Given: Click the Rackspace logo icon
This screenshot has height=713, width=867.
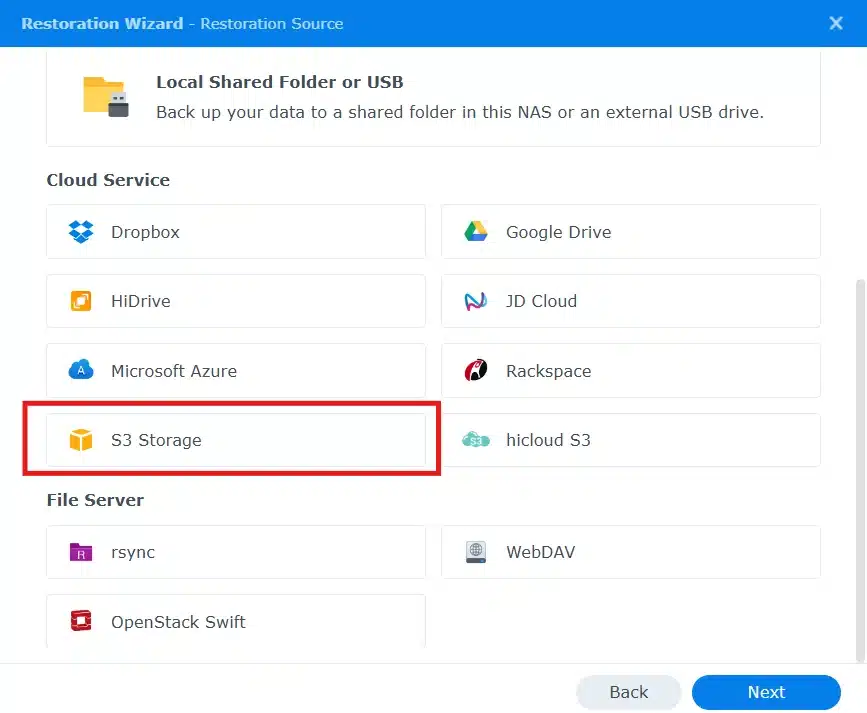Looking at the screenshot, I should click(476, 371).
